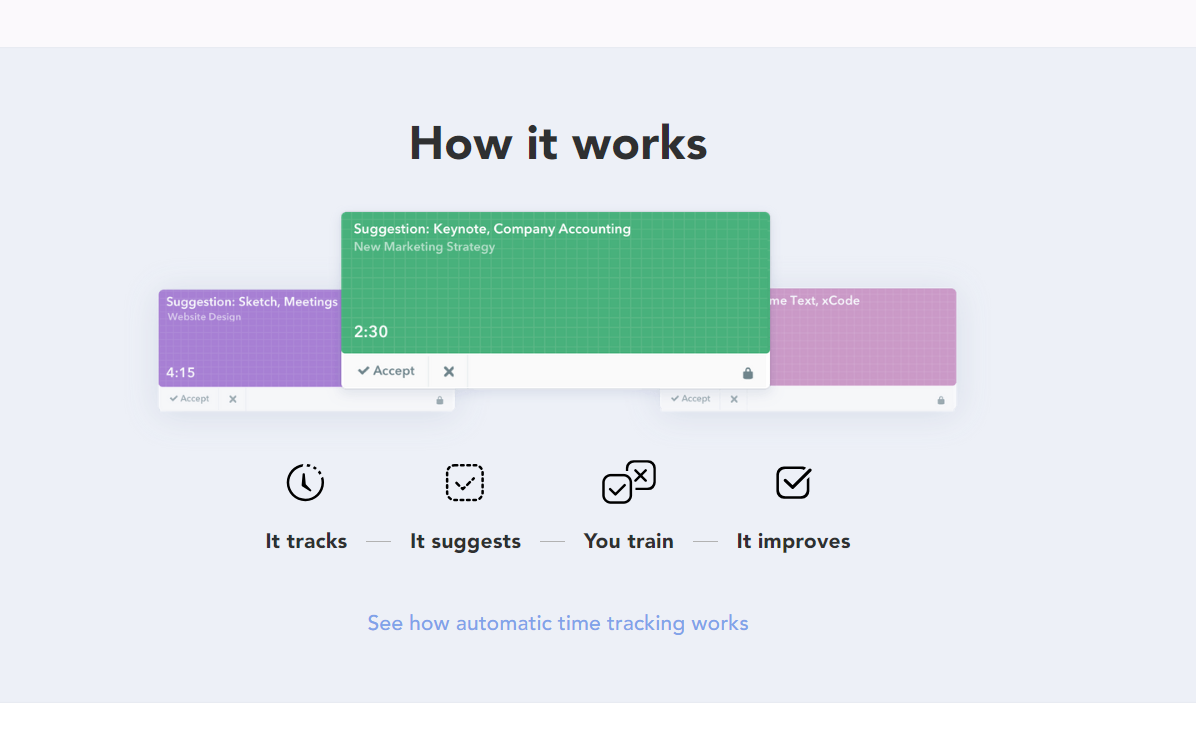Click the It tracks label
Screen dimensions: 1196x746
[x=306, y=541]
